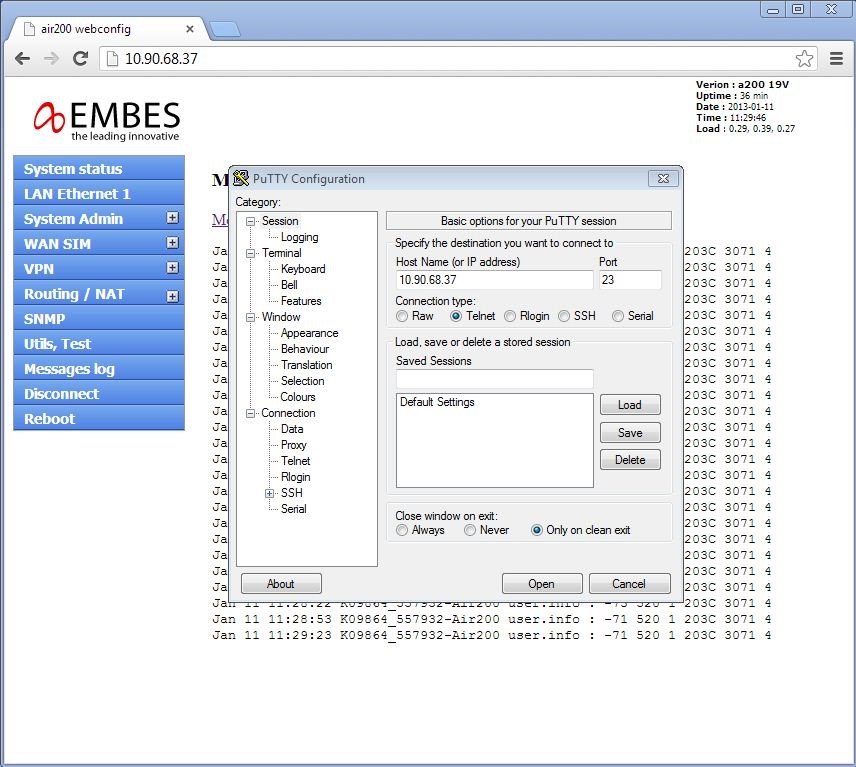Image resolution: width=856 pixels, height=767 pixels.
Task: Select the Rlogin connection type
Action: (x=510, y=316)
